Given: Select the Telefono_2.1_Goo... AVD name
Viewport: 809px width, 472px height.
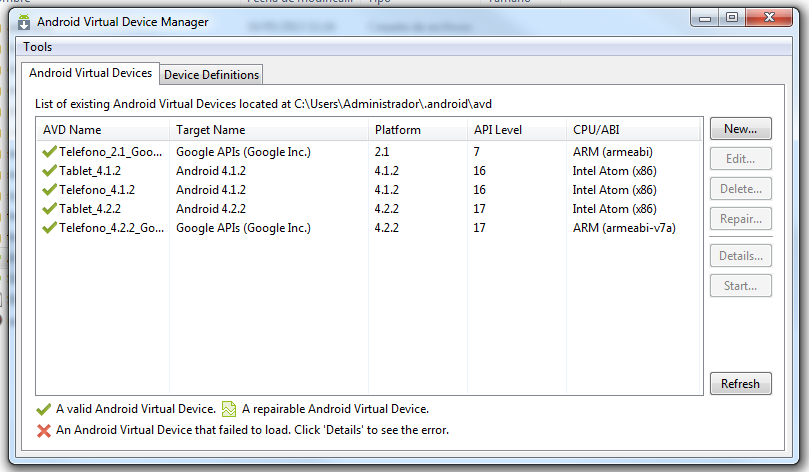Looking at the screenshot, I should tap(110, 152).
